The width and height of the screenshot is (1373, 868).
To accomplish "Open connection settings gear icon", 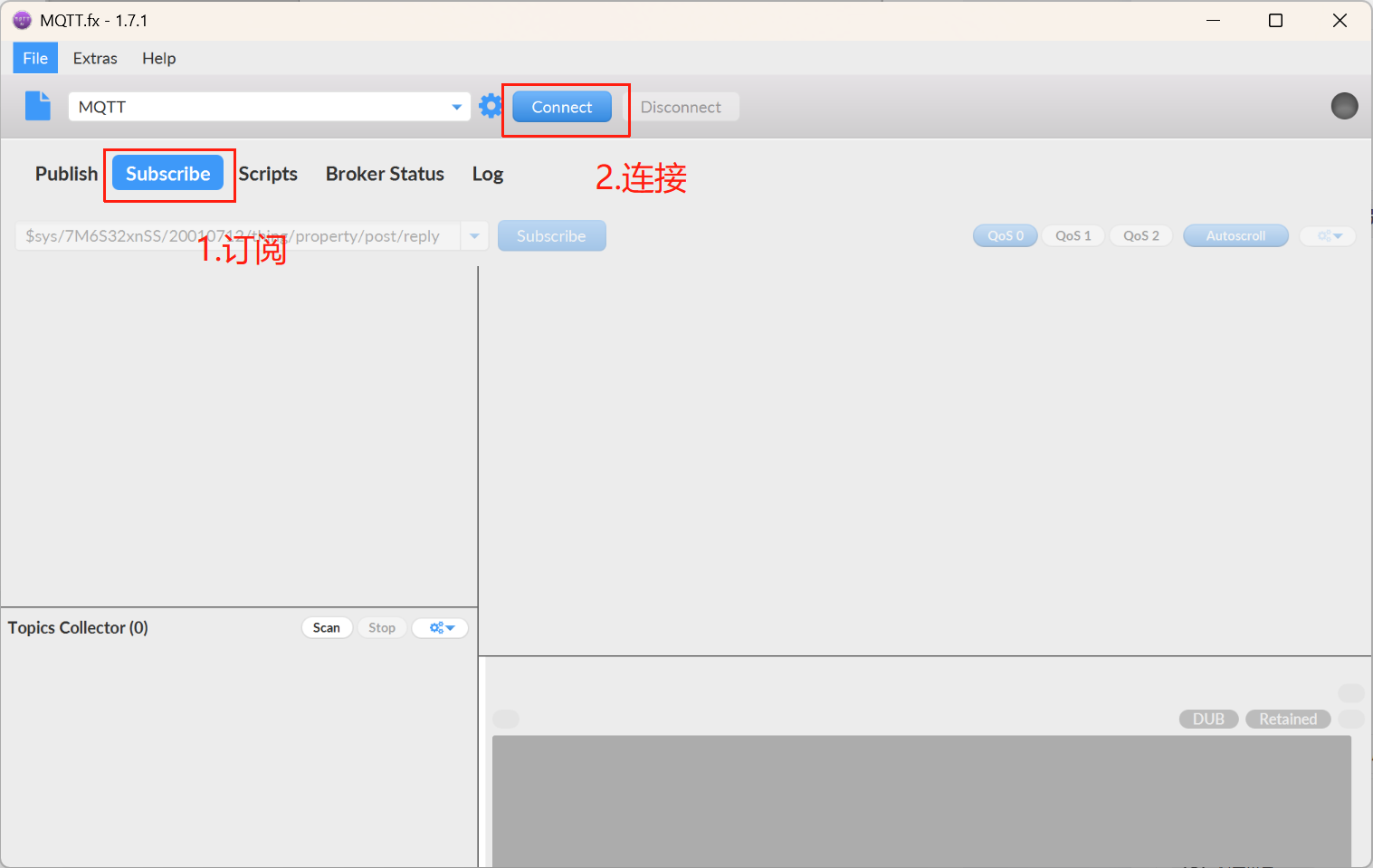I will click(x=491, y=106).
